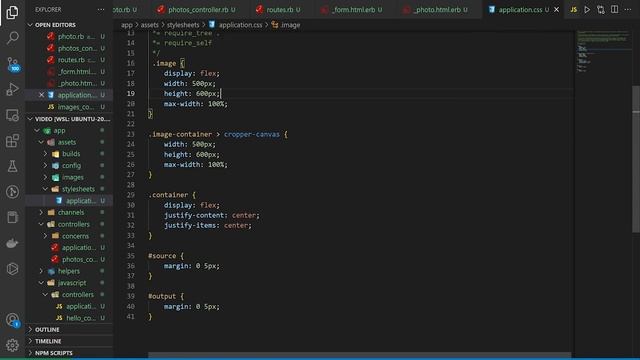This screenshot has height=360, width=640.
Task: Click 'application.css' breadcrumb segment
Action: pyautogui.click(x=236, y=25)
